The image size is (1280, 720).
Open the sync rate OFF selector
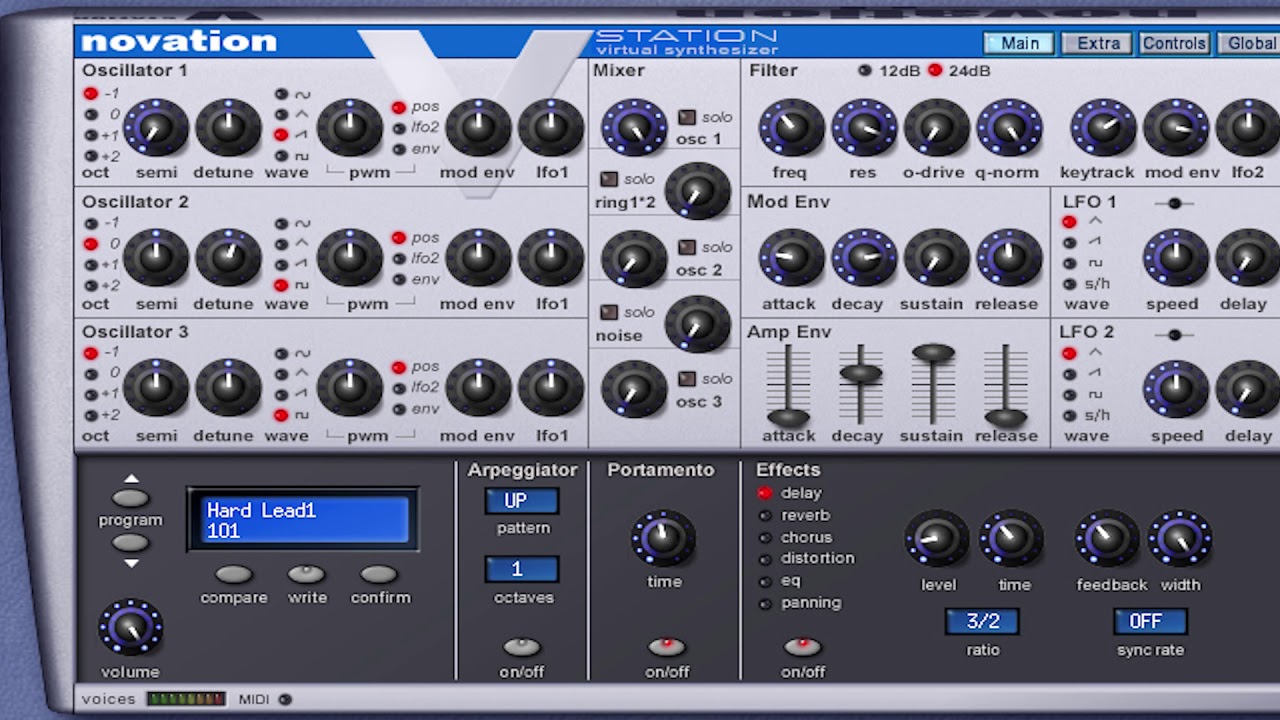(x=1150, y=622)
